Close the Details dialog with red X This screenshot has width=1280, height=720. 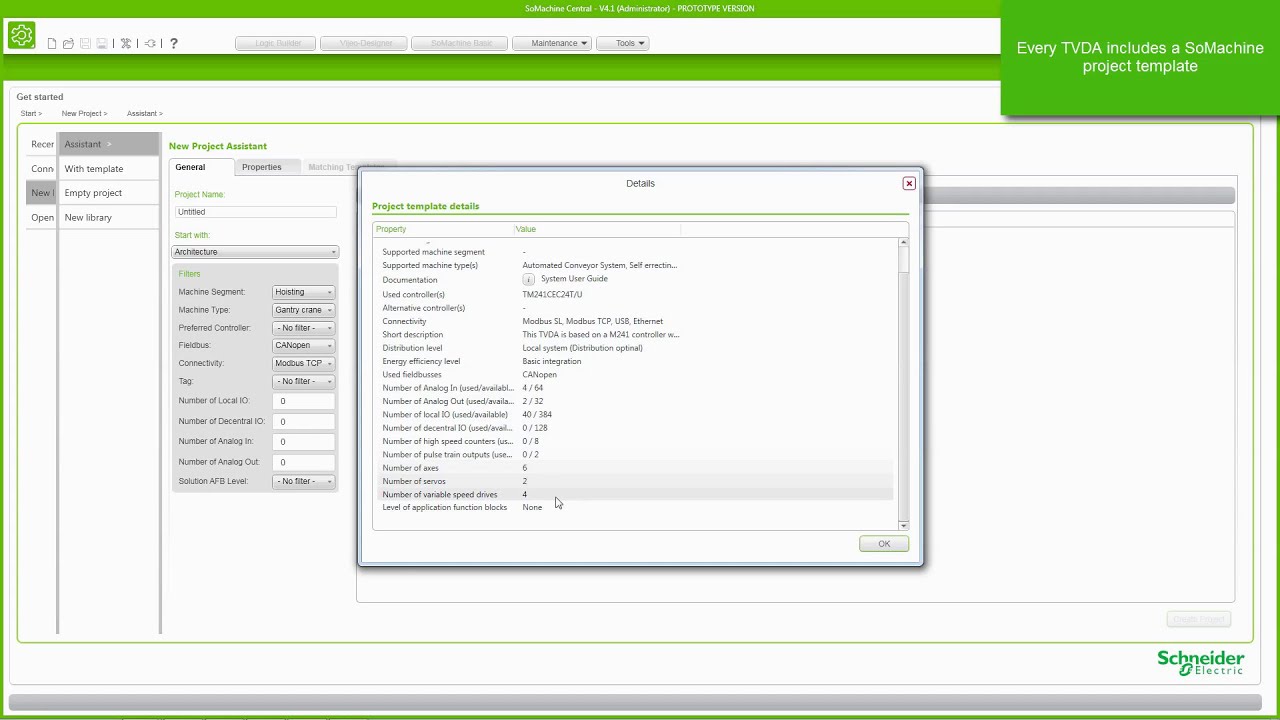pos(909,183)
